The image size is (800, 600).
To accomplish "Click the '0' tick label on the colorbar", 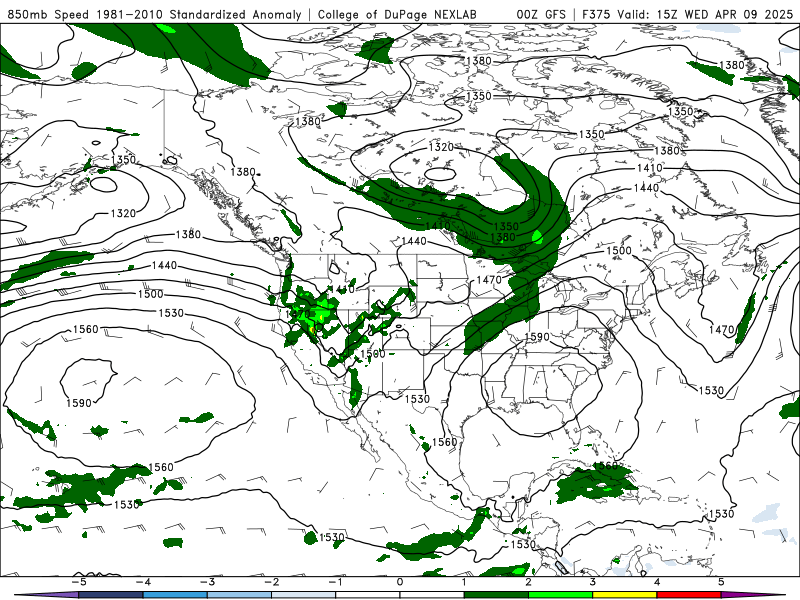I will [399, 582].
